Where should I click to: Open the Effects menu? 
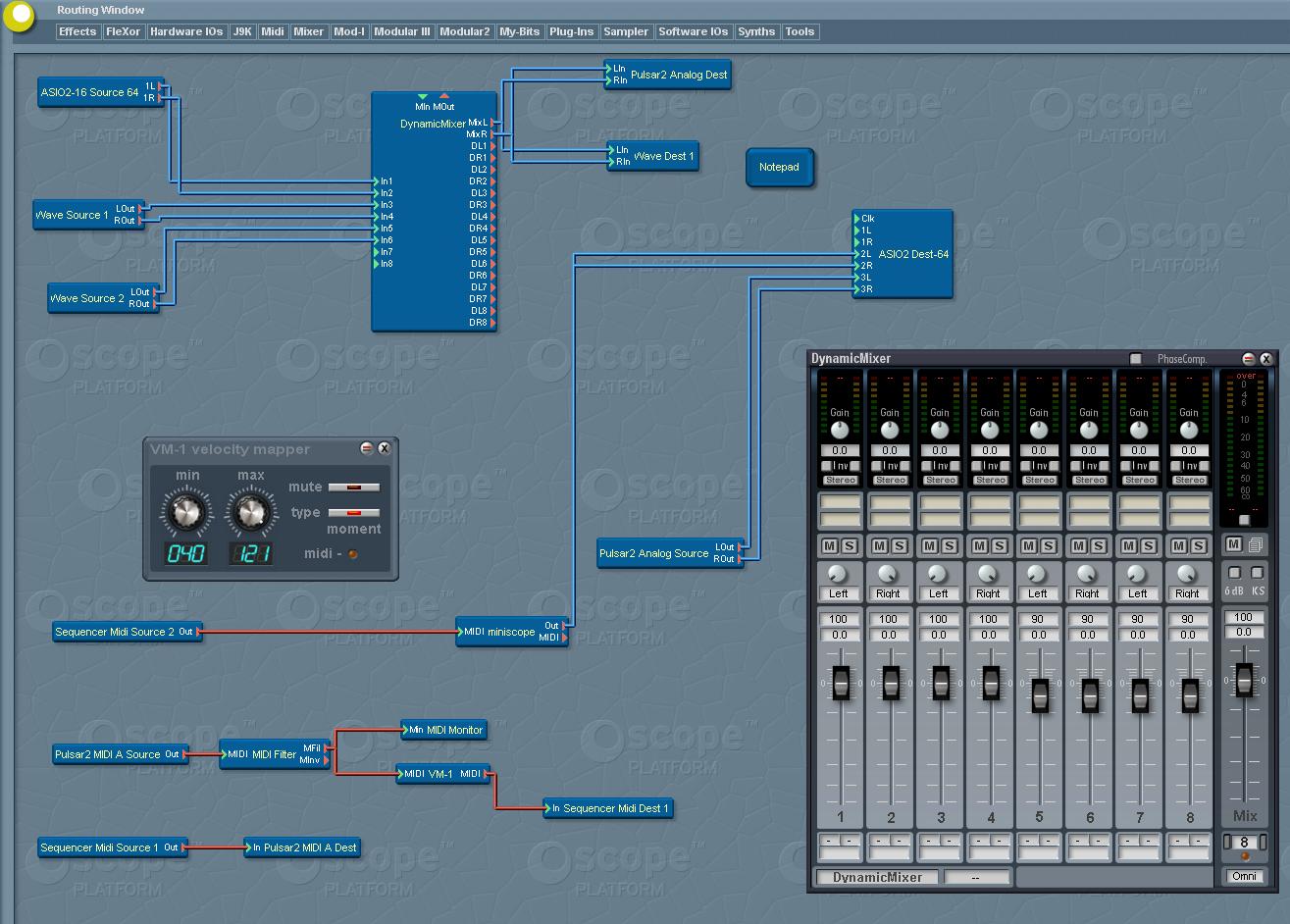click(77, 31)
